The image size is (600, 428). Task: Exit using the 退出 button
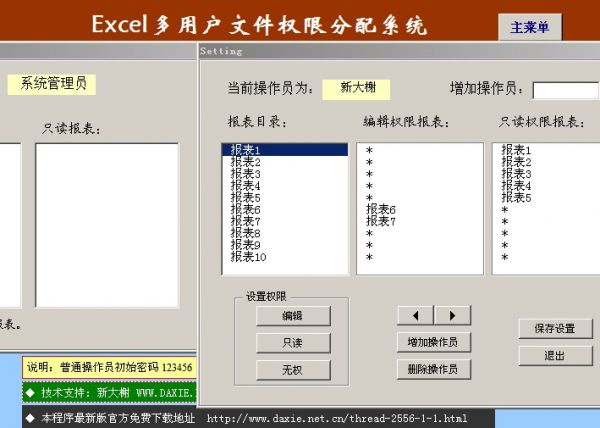555,356
